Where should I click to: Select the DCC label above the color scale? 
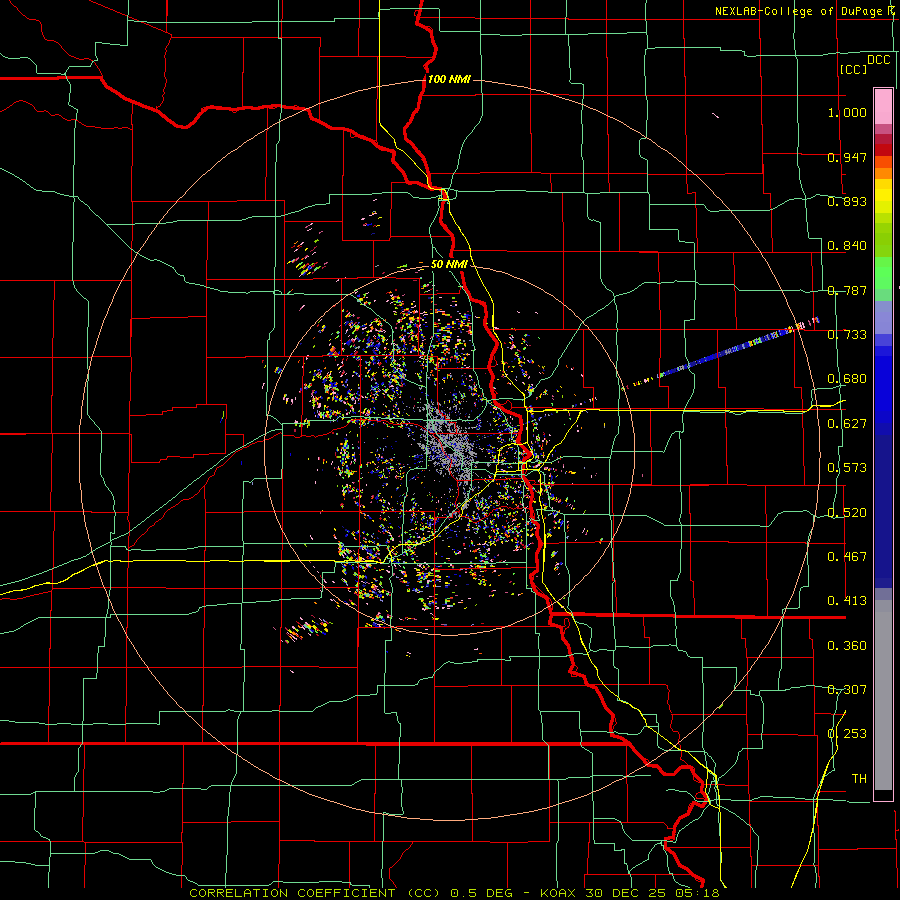point(878,59)
